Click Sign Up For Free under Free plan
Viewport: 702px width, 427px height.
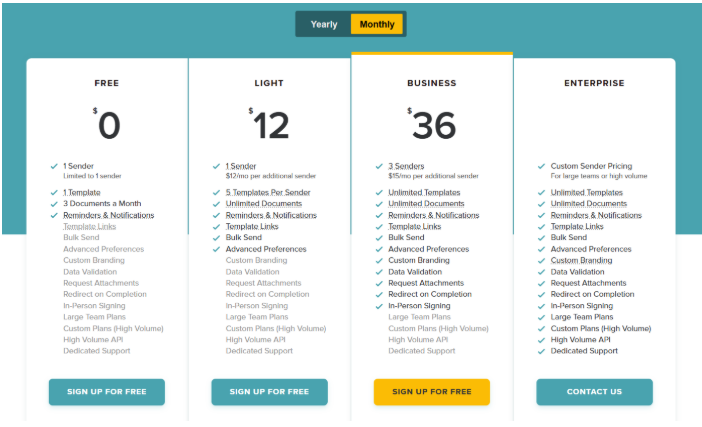click(x=107, y=392)
